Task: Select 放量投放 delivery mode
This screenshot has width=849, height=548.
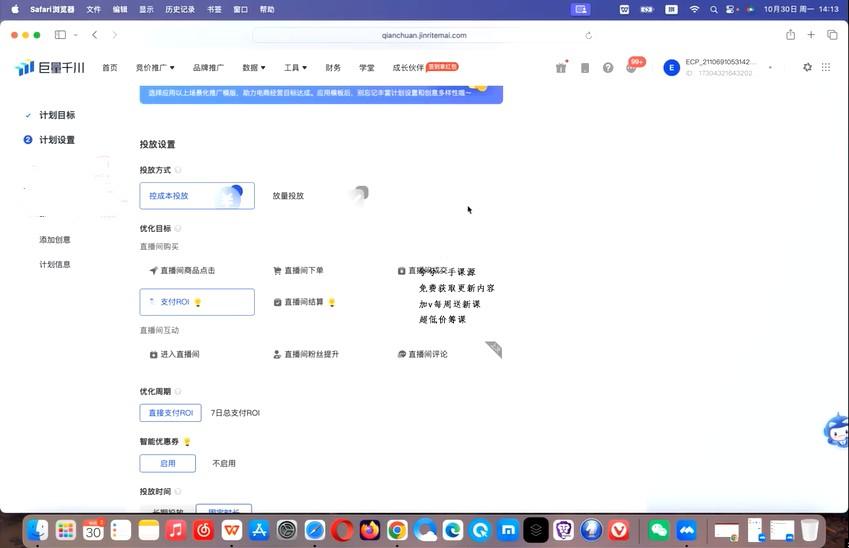Action: pyautogui.click(x=288, y=196)
